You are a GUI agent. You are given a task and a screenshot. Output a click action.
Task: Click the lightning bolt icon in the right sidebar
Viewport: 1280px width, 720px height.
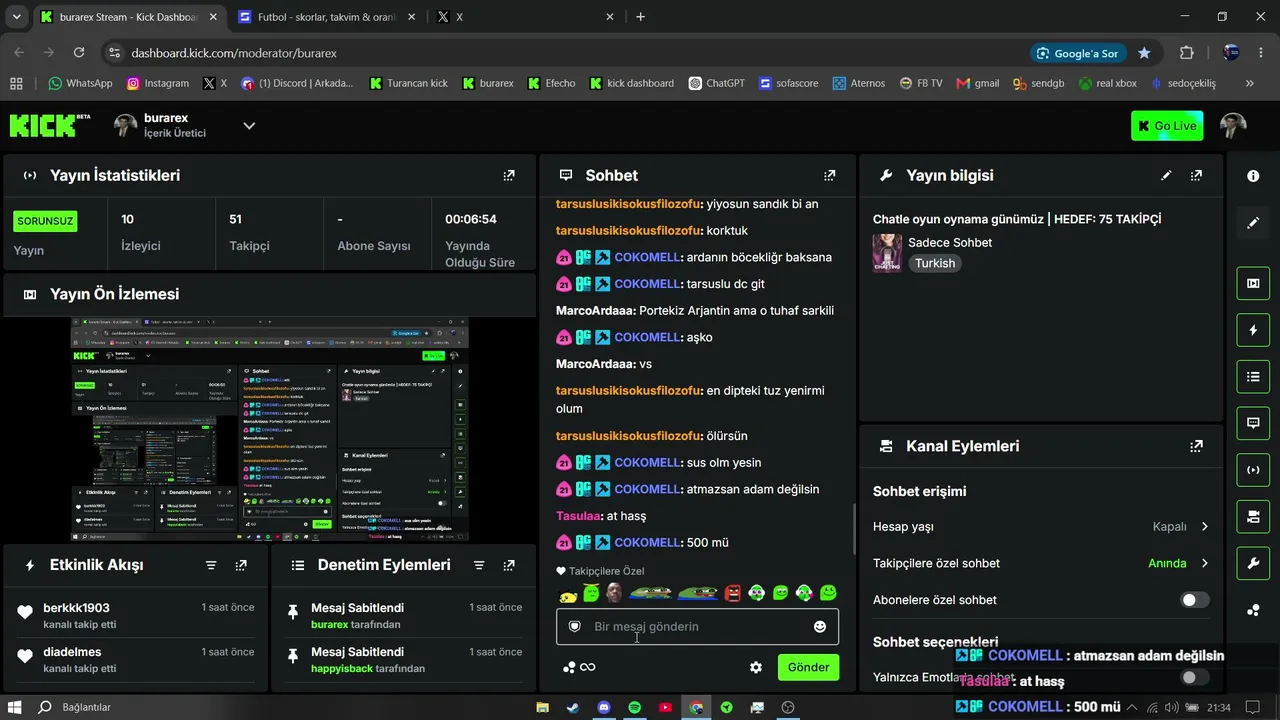[1253, 330]
